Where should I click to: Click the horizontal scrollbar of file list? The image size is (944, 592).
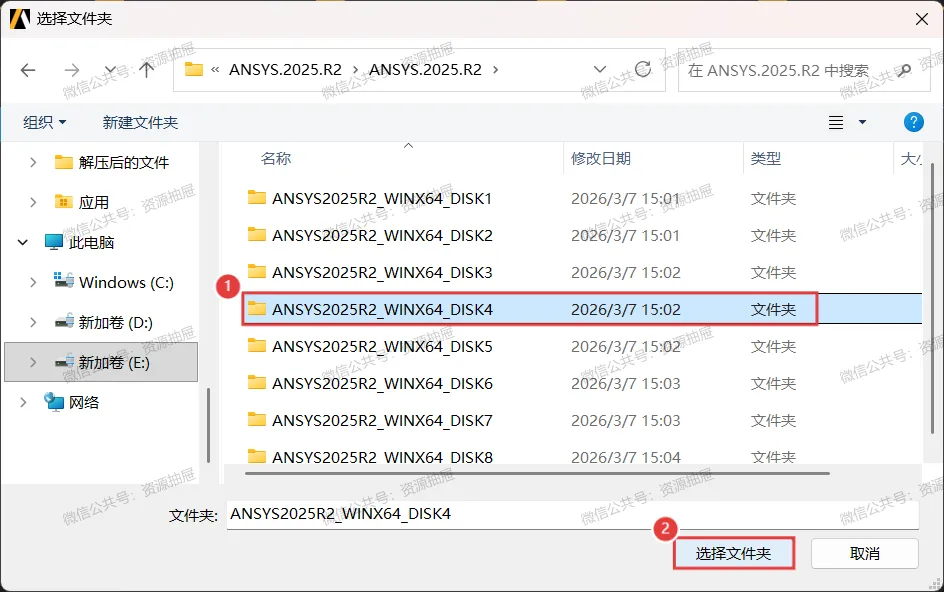537,473
